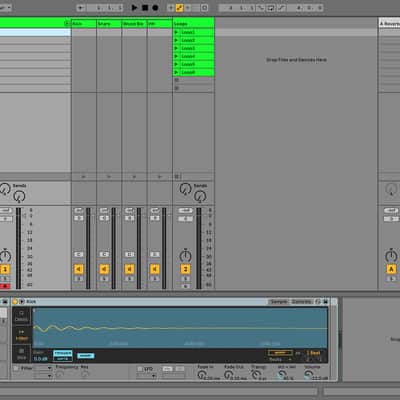Toggle the Kick device activator yellow button
The height and width of the screenshot is (400, 400).
pos(15,302)
